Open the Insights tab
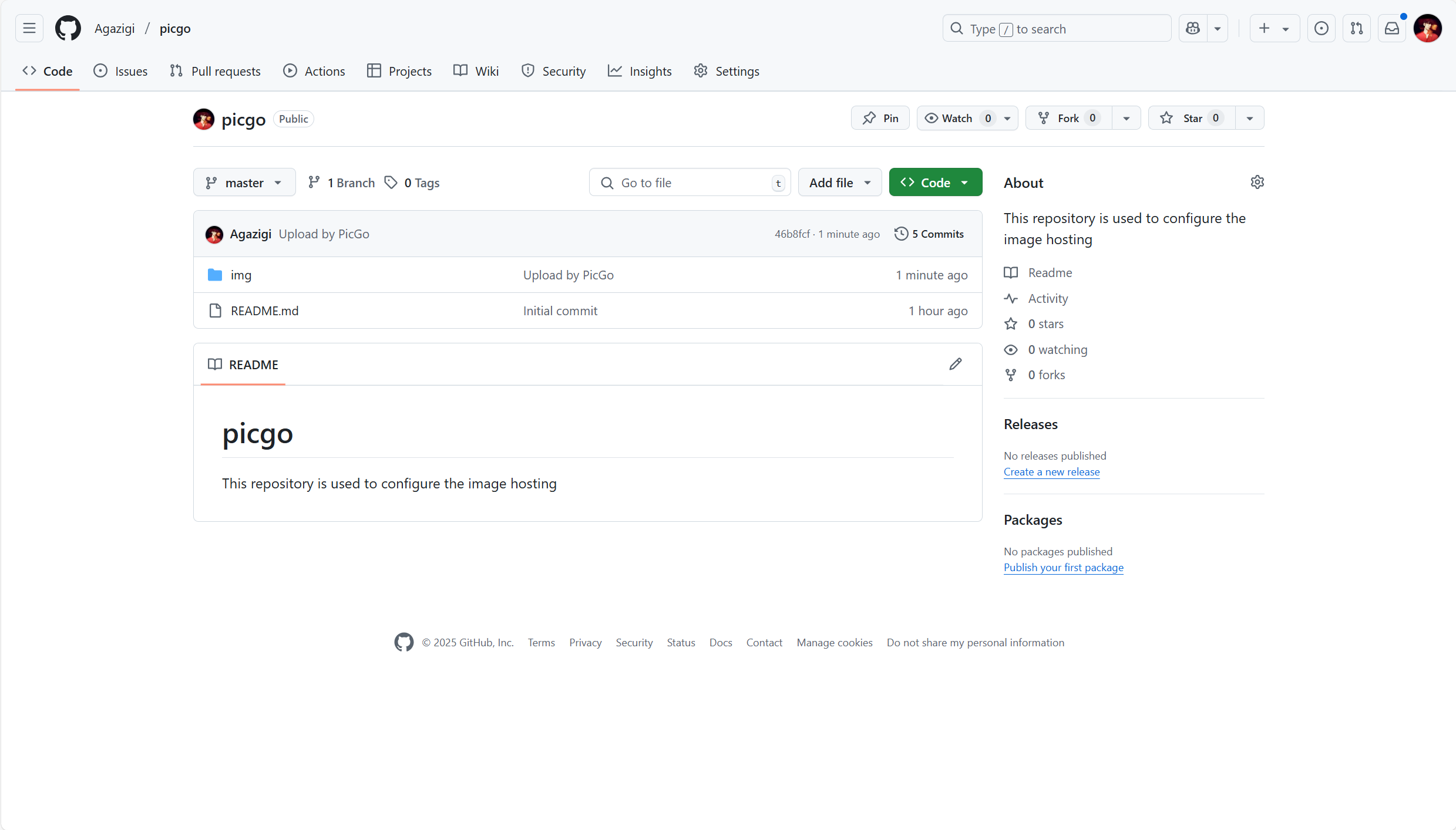1456x830 pixels. (640, 71)
